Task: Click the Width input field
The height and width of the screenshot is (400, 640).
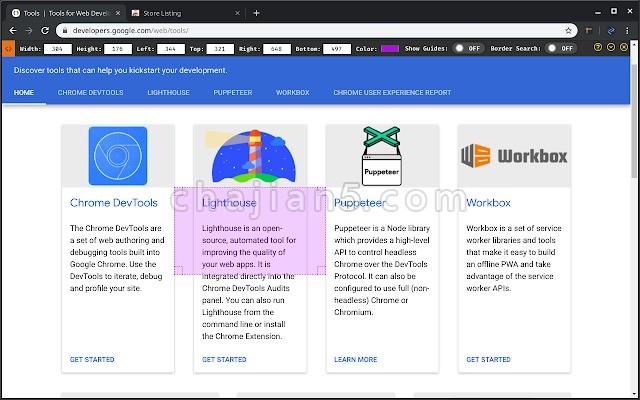Action: 58,49
